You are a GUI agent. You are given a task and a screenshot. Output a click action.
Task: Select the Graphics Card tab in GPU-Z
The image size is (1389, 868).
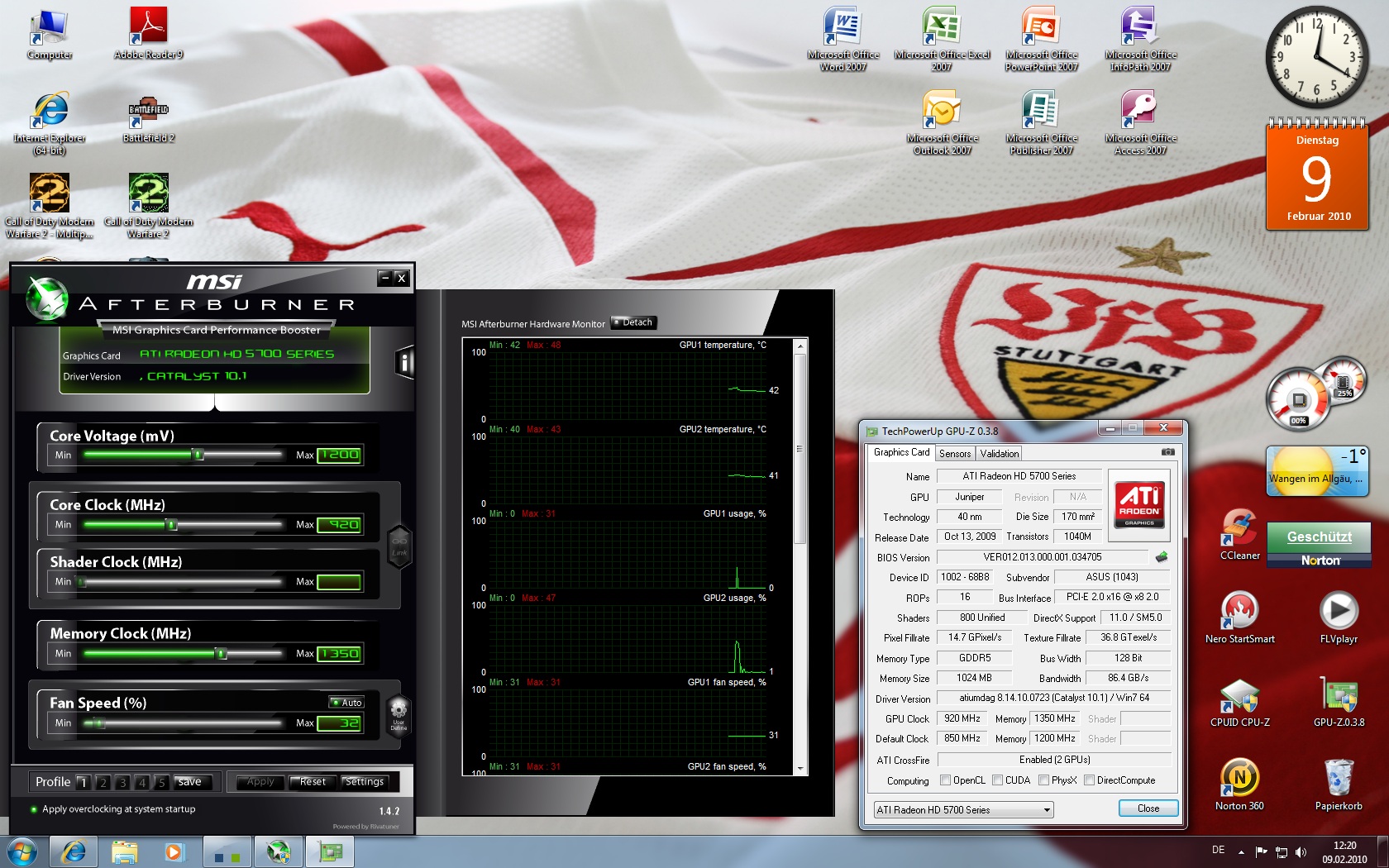coord(901,452)
